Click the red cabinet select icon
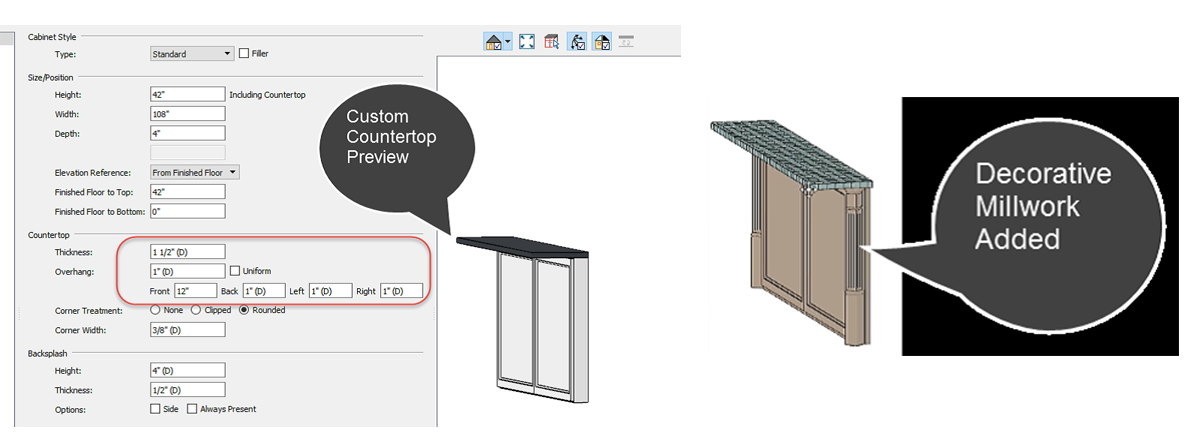This screenshot has width=1188, height=446. 552,42
